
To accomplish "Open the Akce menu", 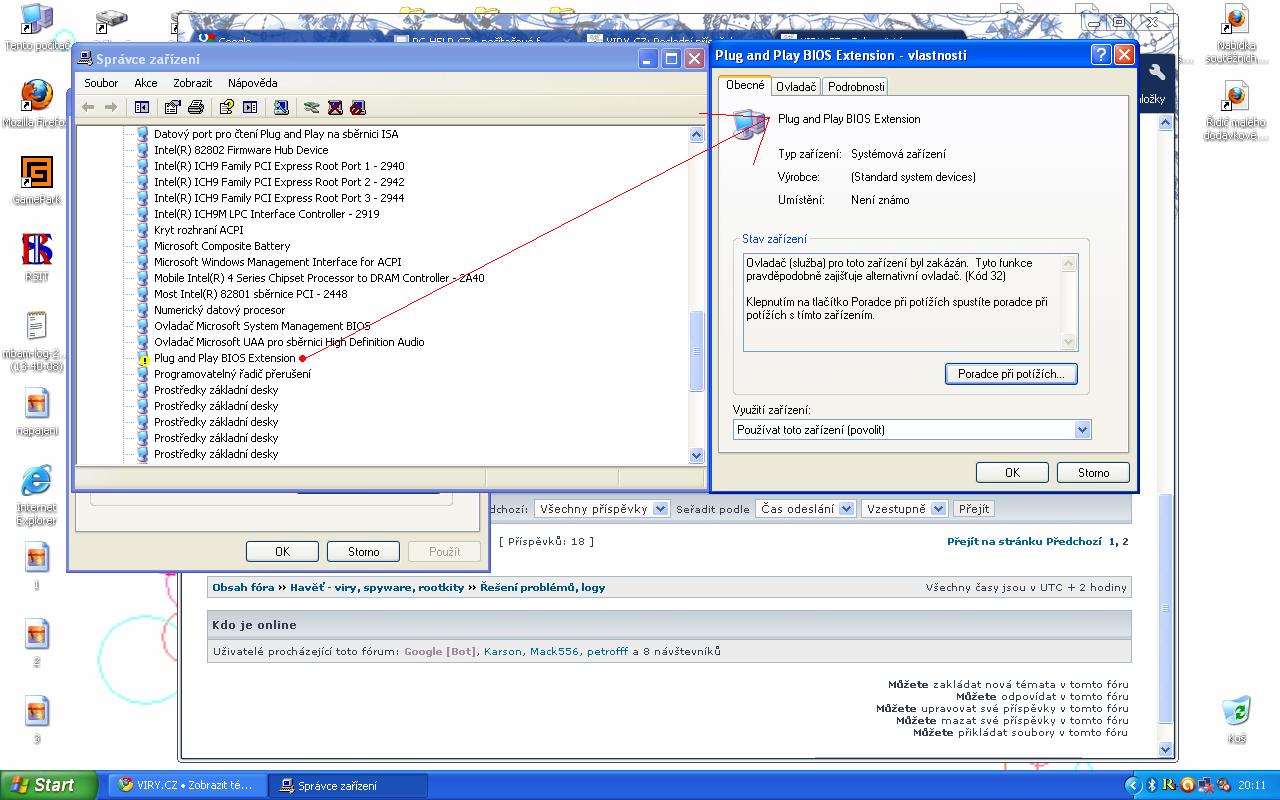I will click(146, 83).
